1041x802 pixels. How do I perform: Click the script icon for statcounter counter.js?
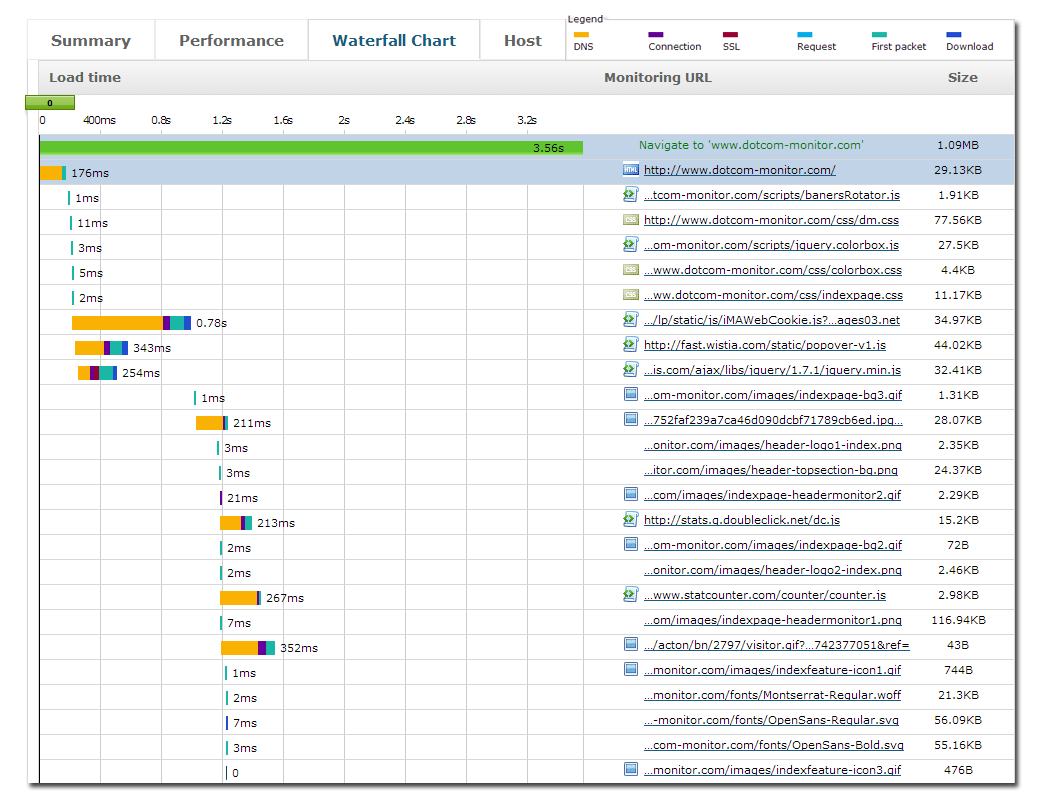point(631,594)
